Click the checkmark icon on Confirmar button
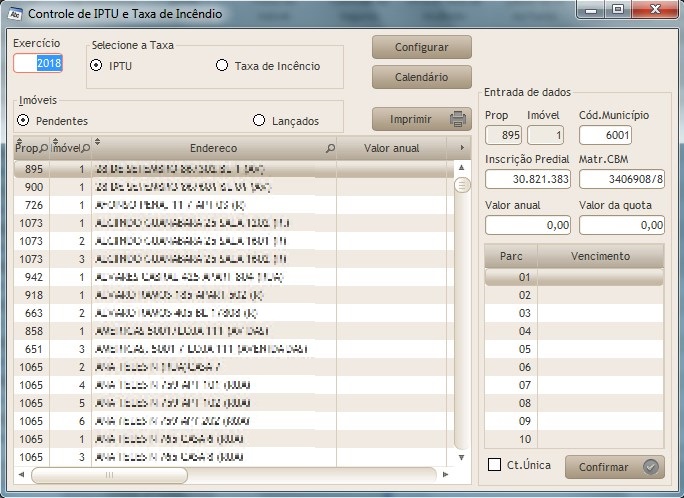Image resolution: width=684 pixels, height=498 pixels. (651, 467)
